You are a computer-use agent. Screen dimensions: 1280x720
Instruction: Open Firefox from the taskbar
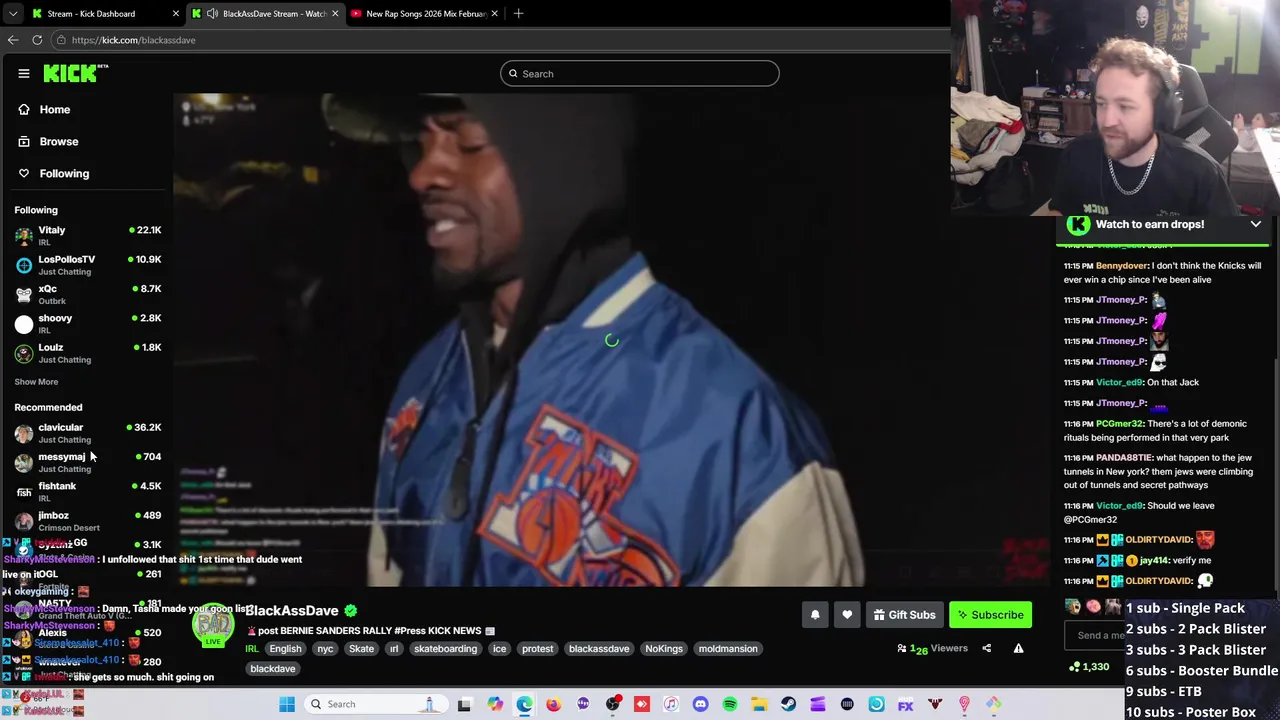pos(553,704)
